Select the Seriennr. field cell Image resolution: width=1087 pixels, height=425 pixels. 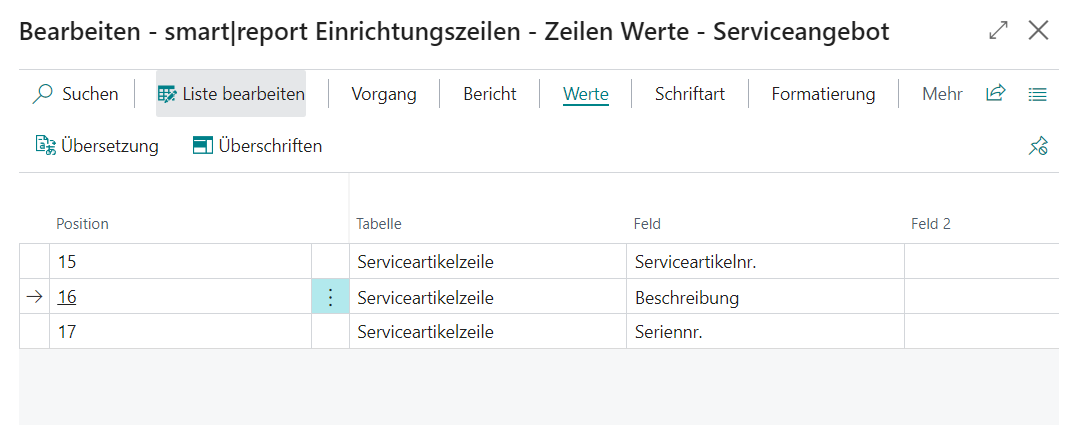click(x=669, y=331)
